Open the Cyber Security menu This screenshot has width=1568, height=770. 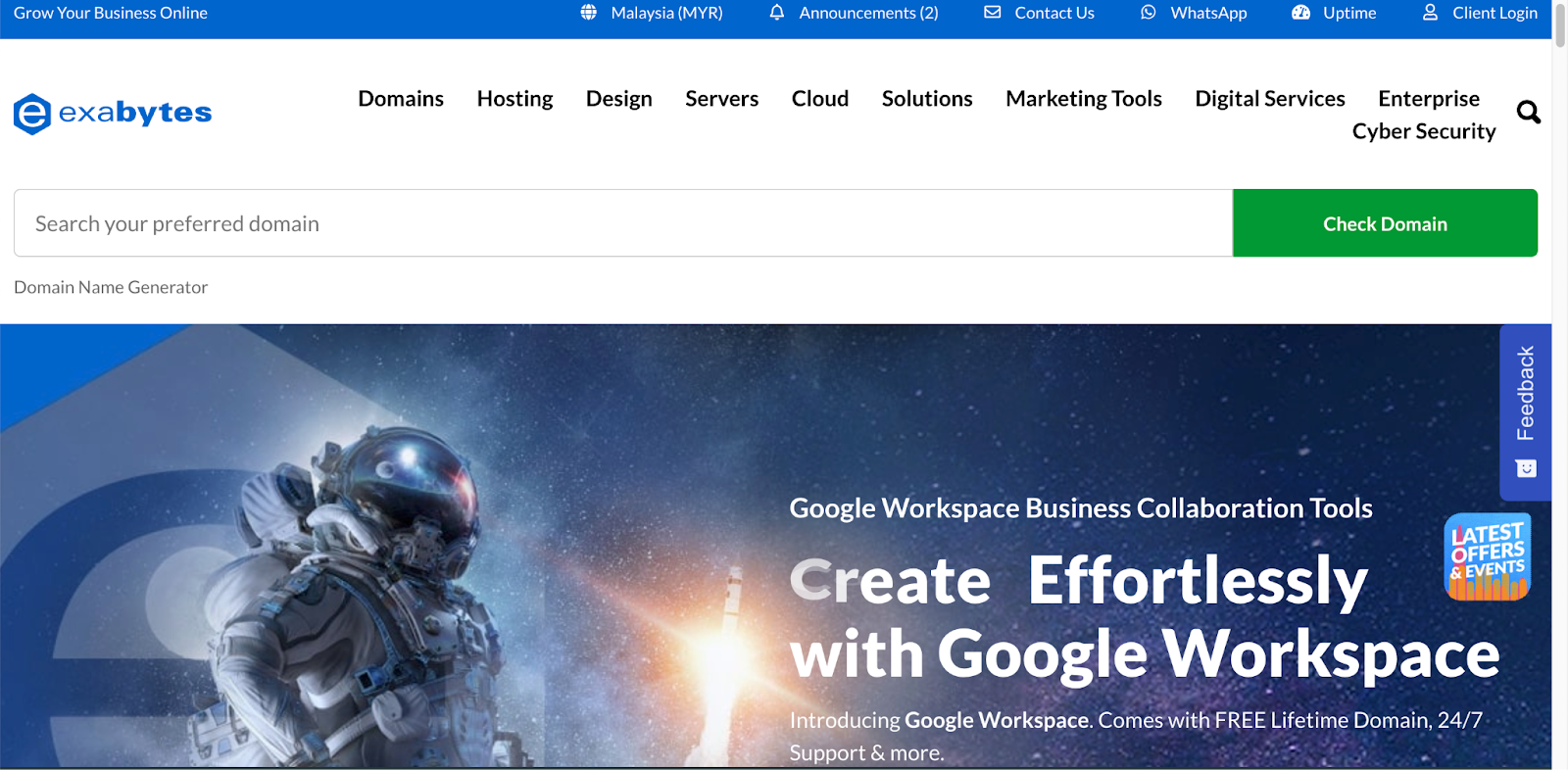pyautogui.click(x=1424, y=131)
